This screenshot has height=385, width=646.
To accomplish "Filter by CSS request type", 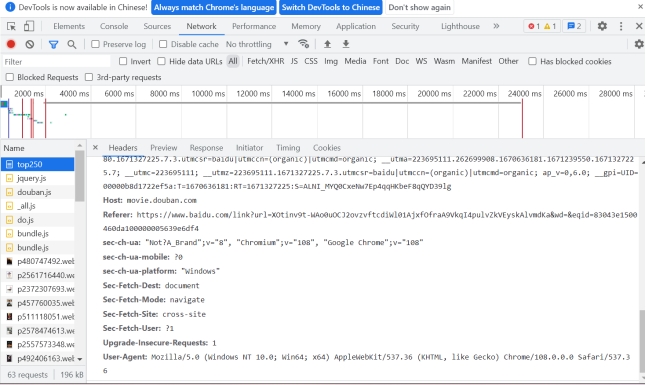I will pos(311,61).
